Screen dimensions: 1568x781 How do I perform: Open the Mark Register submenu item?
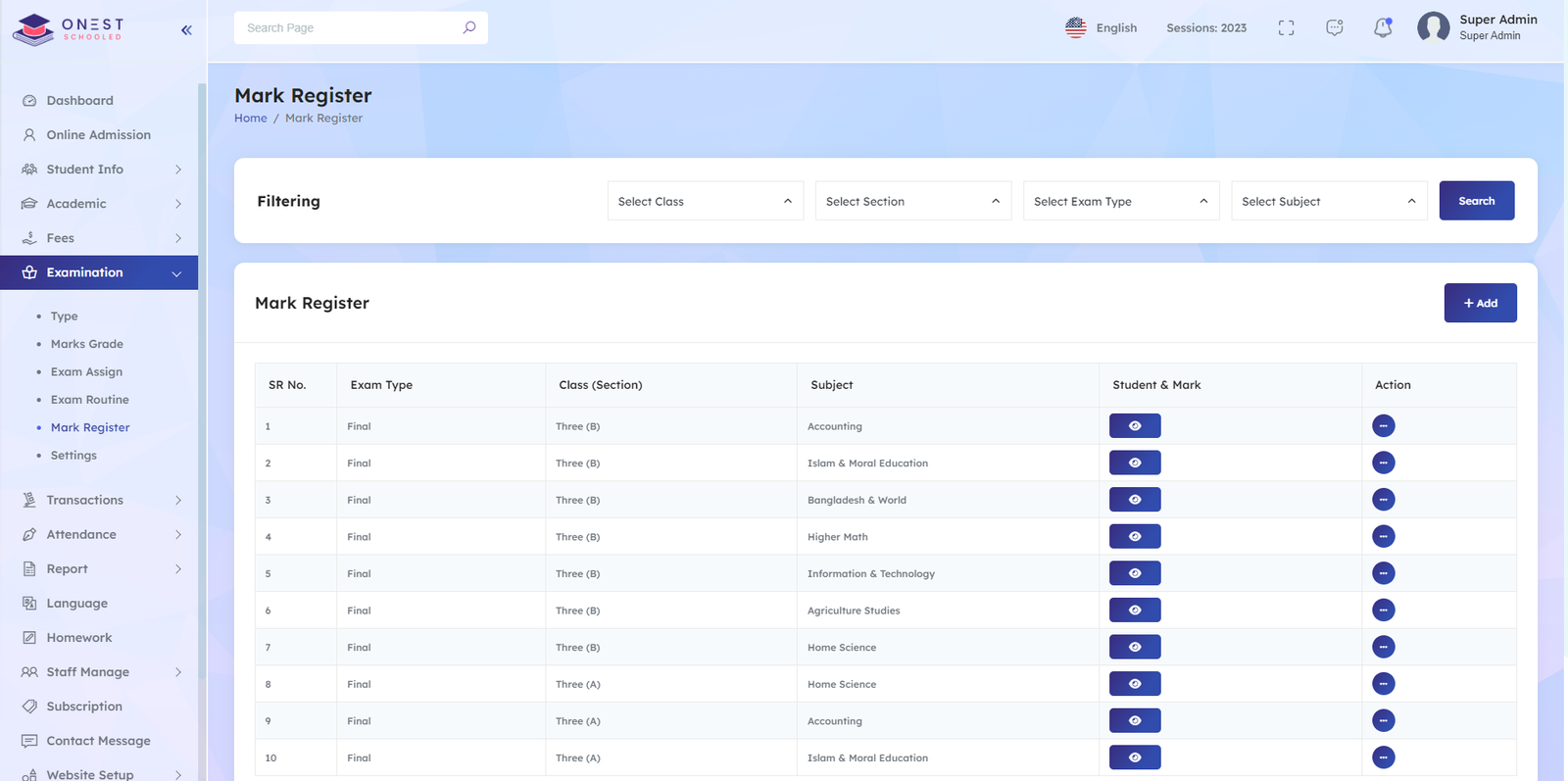pos(90,427)
